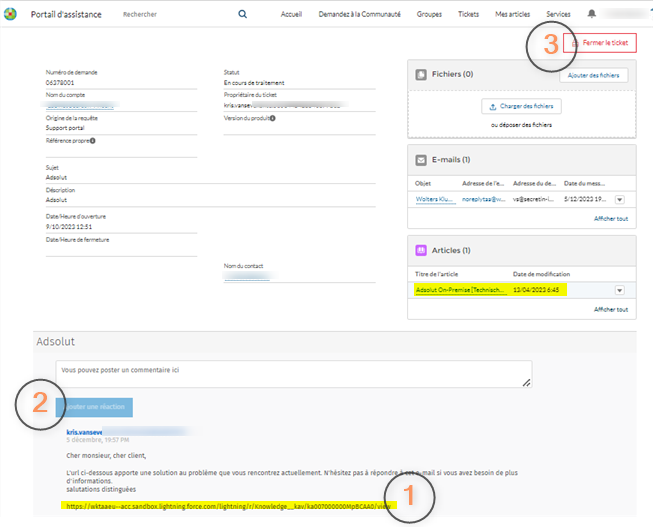Click the E-mails envelope icon

(x=421, y=160)
